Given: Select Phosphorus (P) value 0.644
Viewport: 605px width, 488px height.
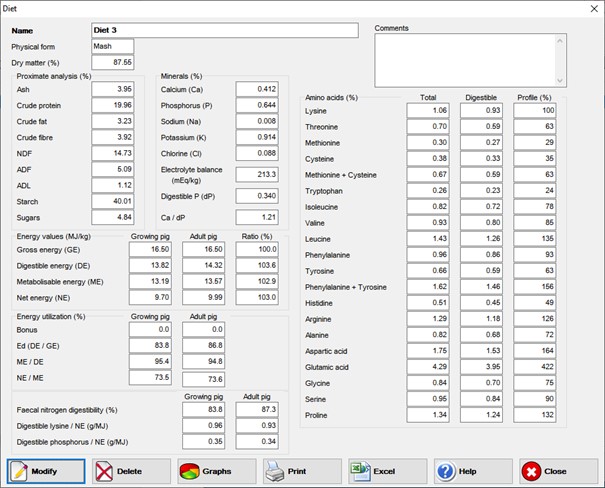Looking at the screenshot, I should (x=257, y=105).
